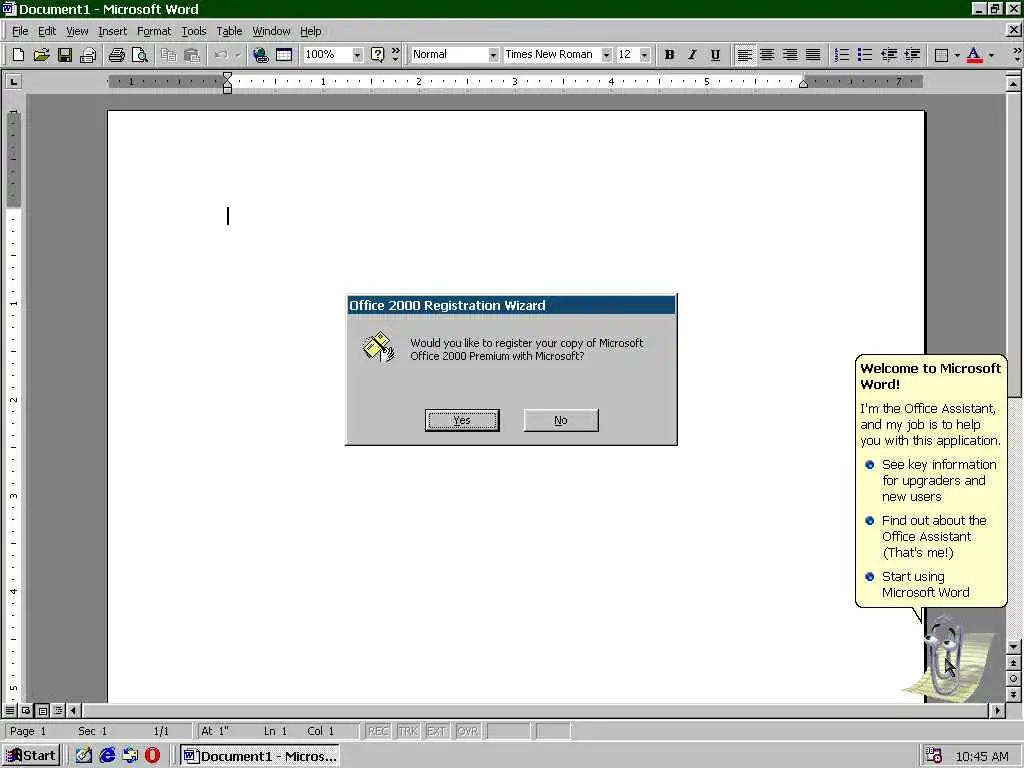Click Tables and Borders icon
The width and height of the screenshot is (1024, 768).
[283, 55]
